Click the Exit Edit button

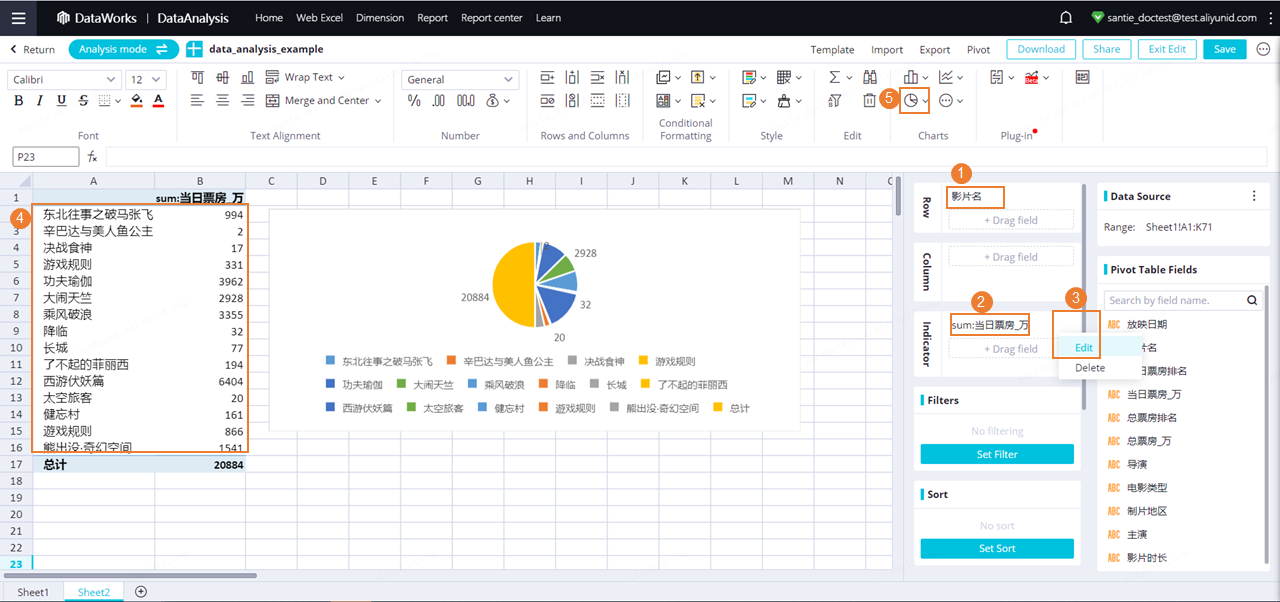click(1167, 49)
